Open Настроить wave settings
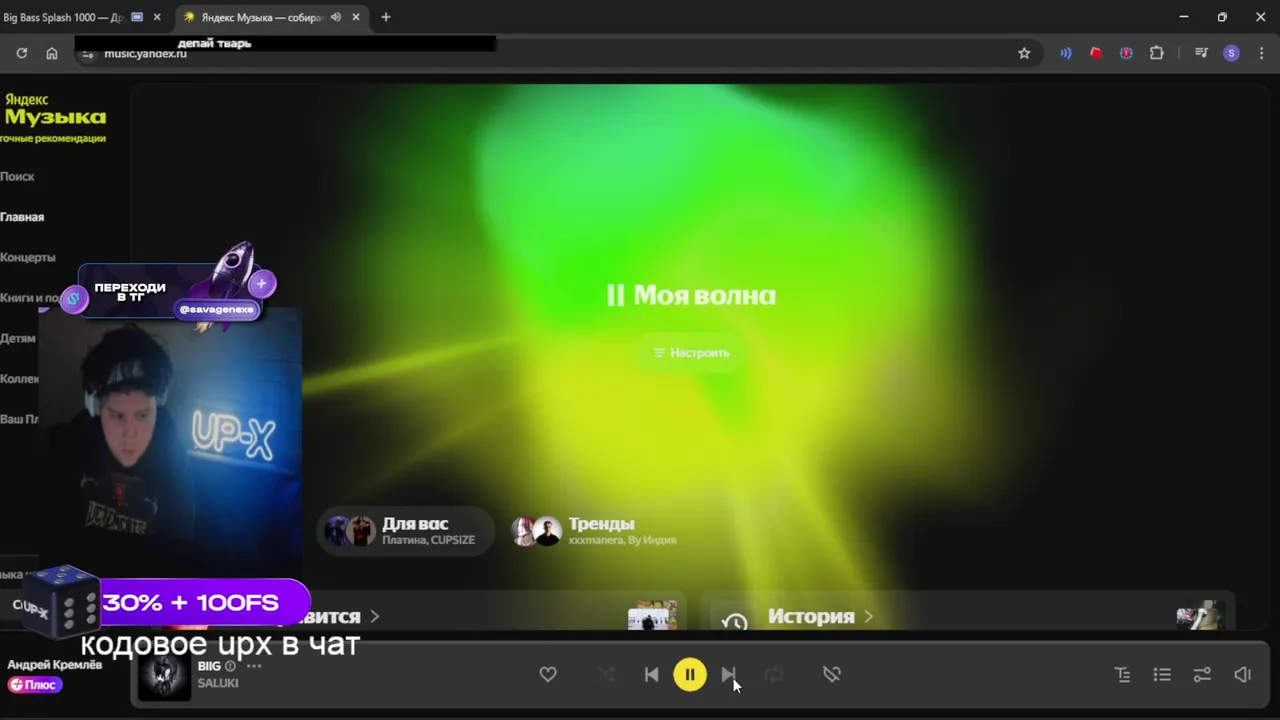This screenshot has width=1280, height=720. tap(691, 353)
